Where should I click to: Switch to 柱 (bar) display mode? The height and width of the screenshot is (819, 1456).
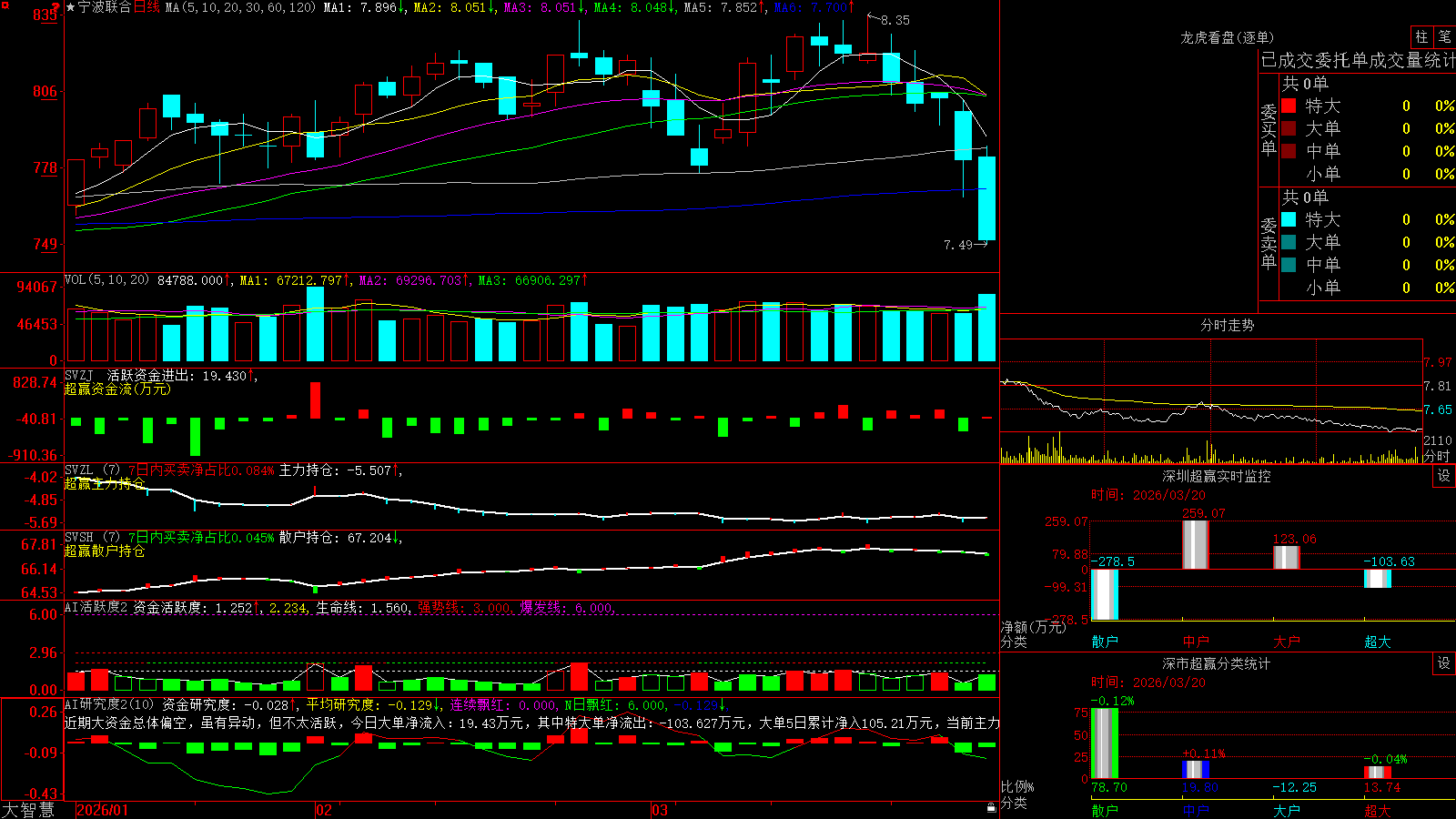[x=1421, y=37]
